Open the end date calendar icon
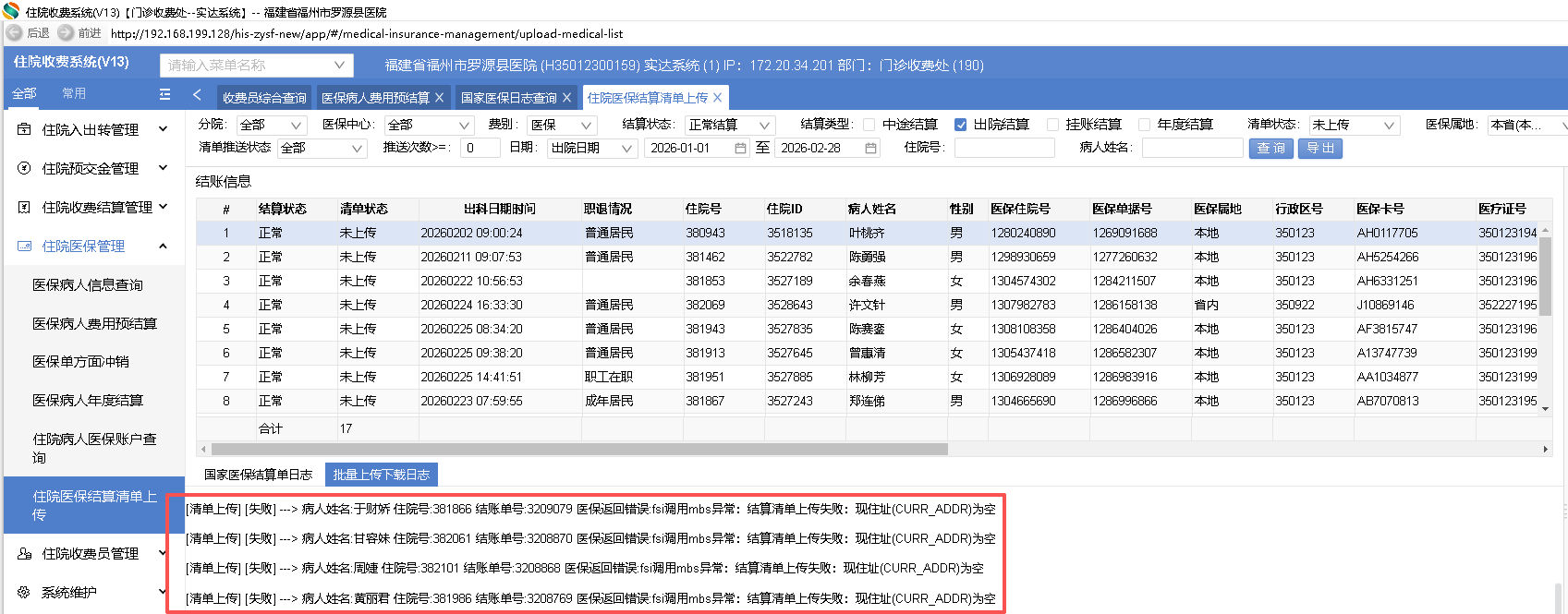 coord(870,148)
